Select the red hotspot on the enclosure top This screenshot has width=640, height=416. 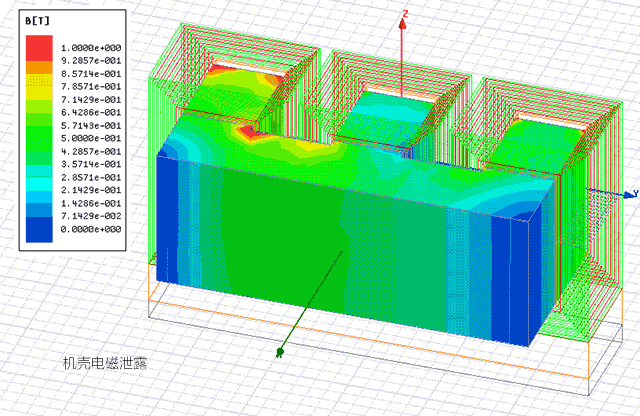click(250, 132)
